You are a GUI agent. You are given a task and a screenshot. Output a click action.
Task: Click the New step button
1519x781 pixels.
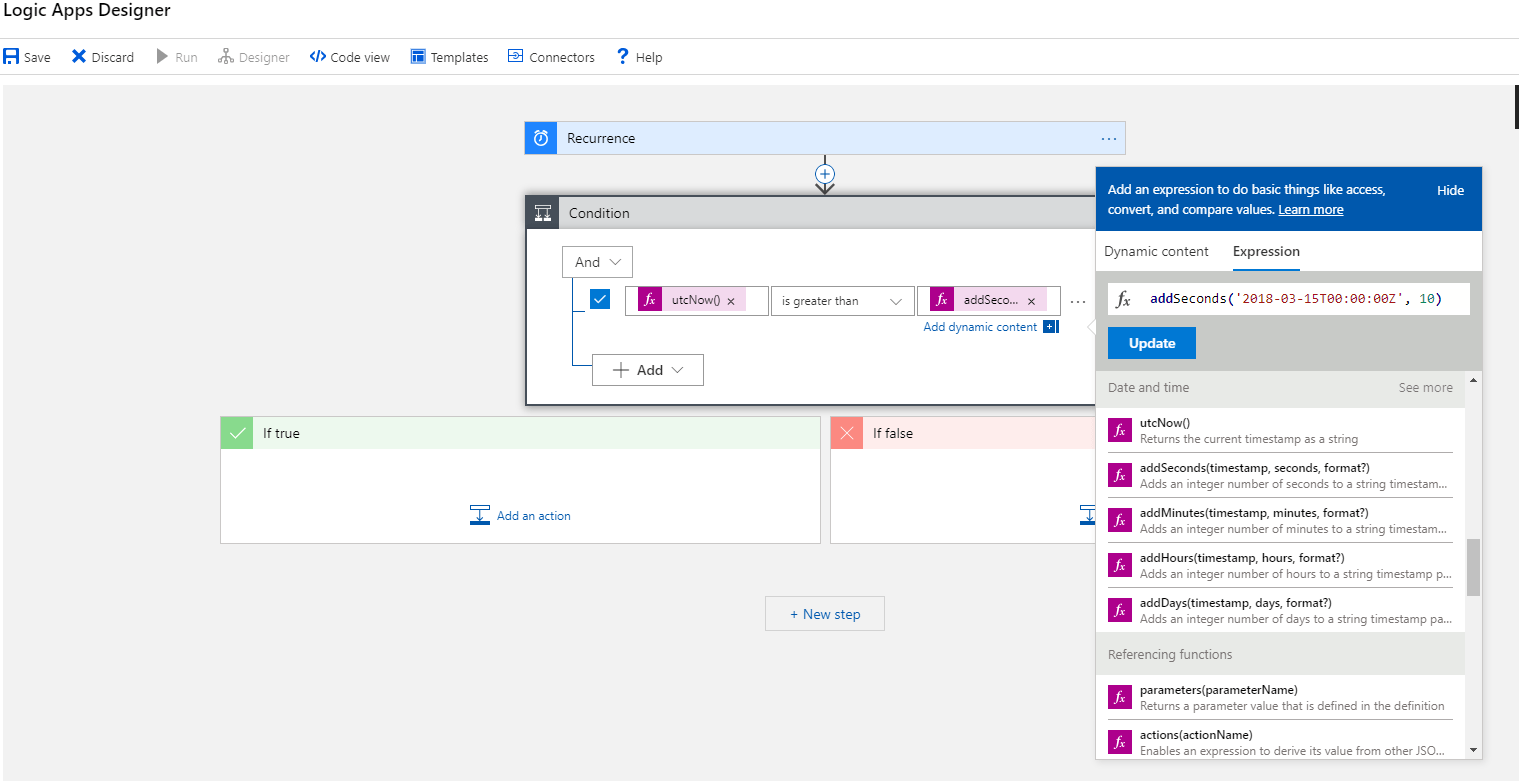825,614
